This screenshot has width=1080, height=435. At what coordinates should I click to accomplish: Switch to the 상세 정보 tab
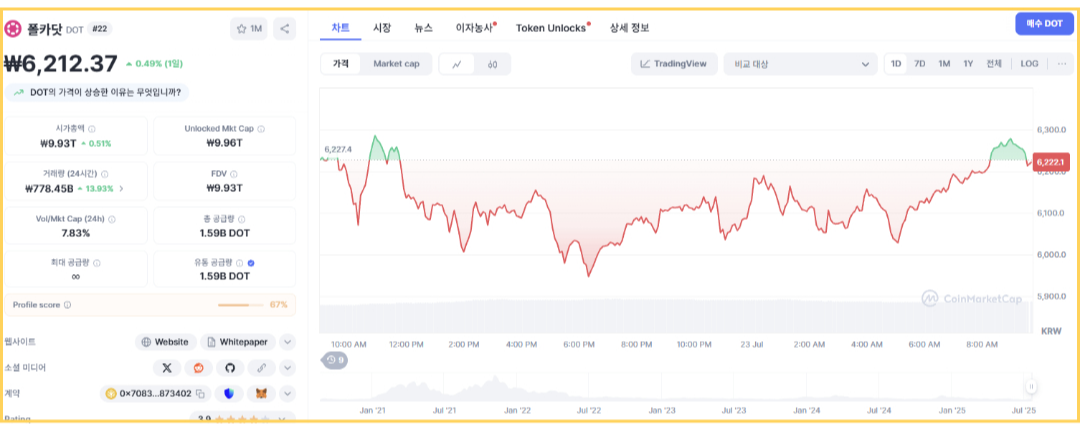coord(629,28)
